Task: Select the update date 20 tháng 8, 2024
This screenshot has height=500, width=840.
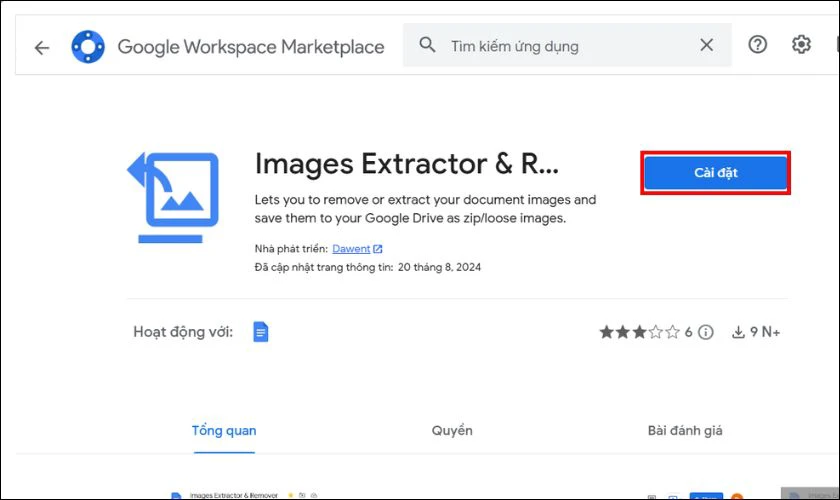Action: click(439, 267)
